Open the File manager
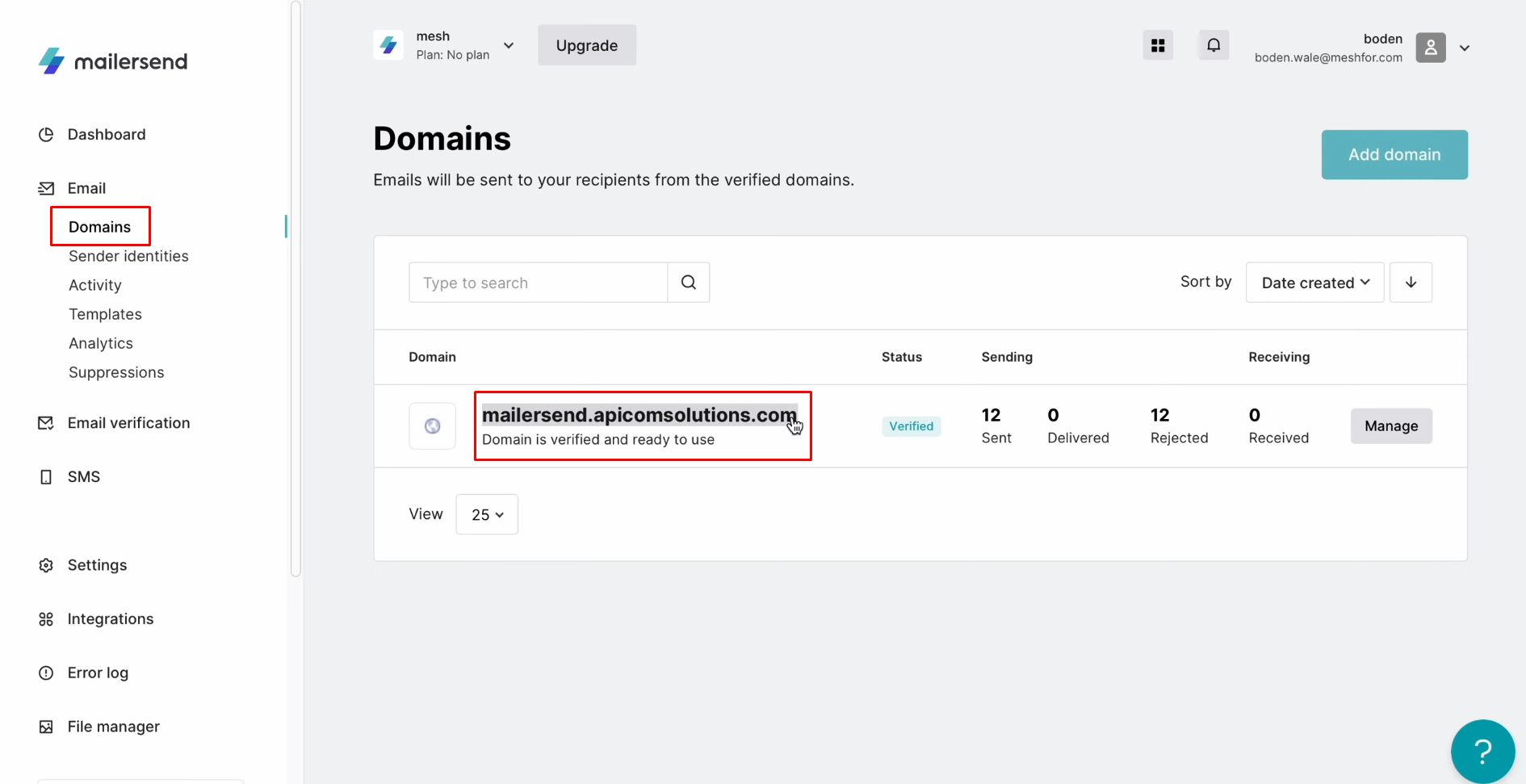The image size is (1526, 784). point(113,727)
